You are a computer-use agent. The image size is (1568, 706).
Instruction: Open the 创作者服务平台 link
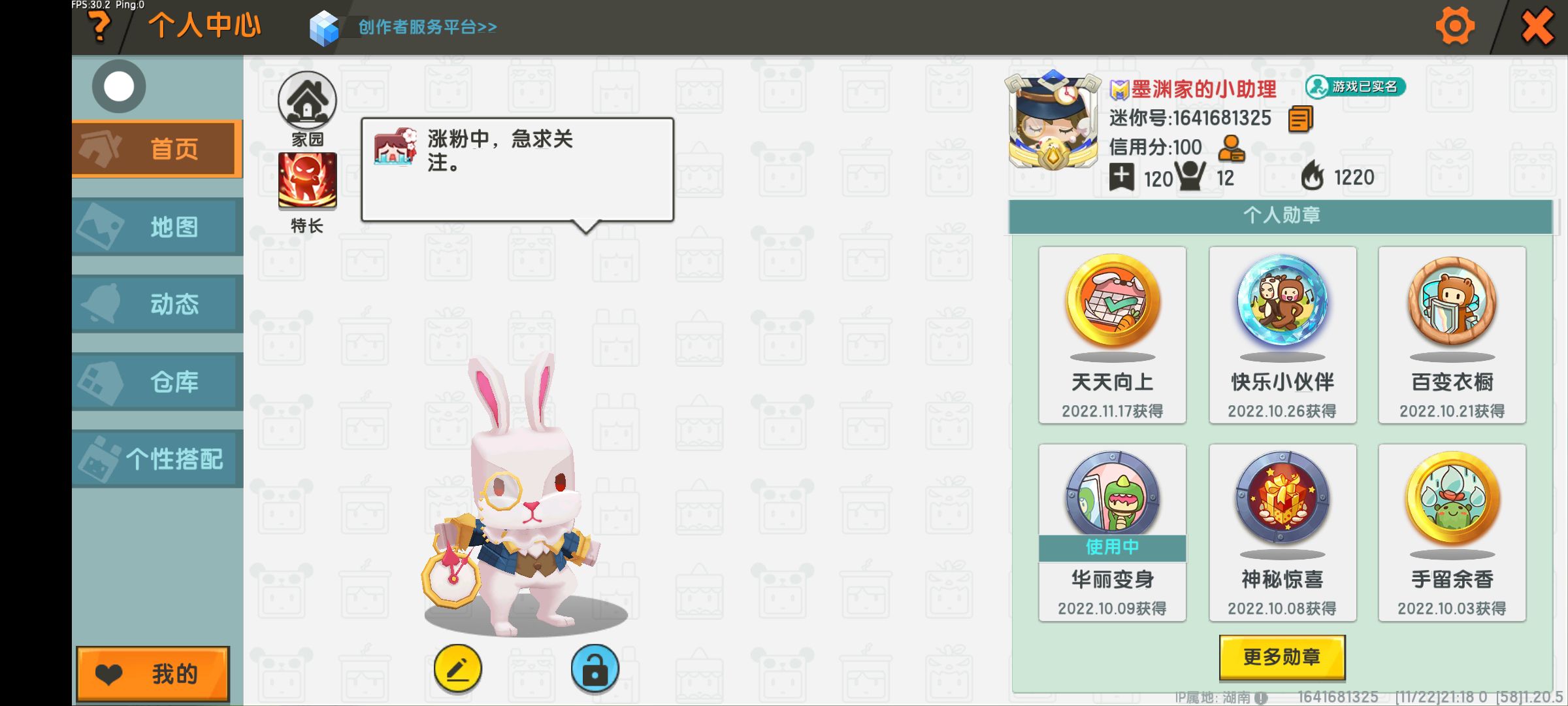click(x=427, y=27)
